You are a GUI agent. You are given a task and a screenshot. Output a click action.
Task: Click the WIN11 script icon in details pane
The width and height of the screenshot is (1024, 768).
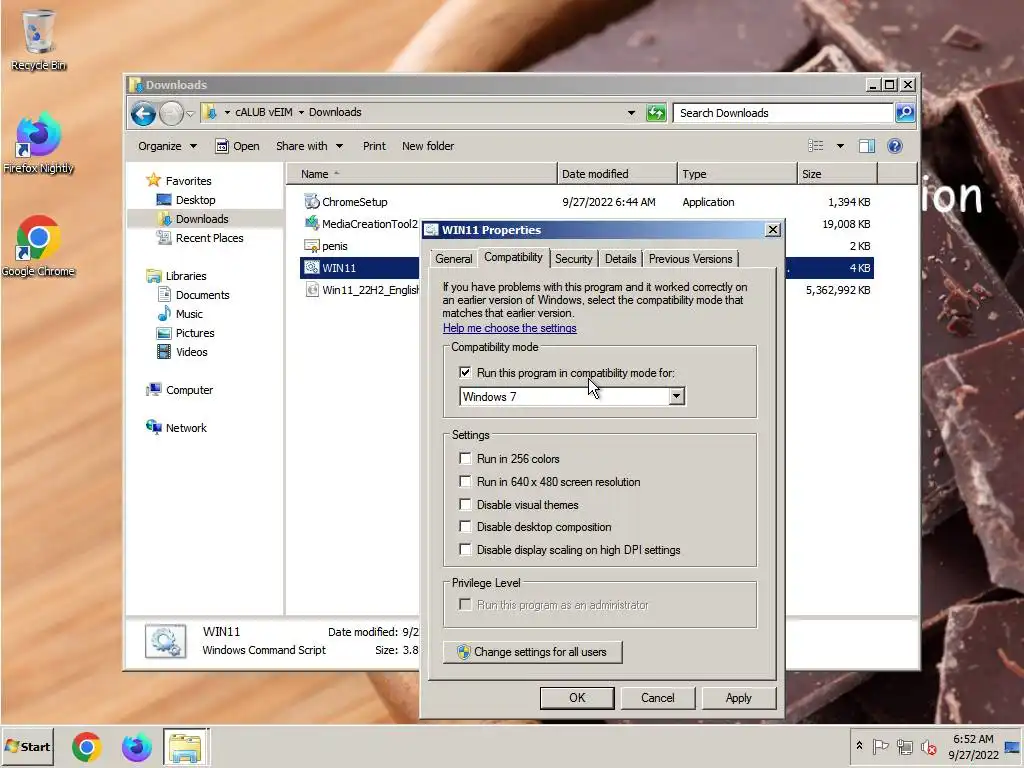pos(165,641)
